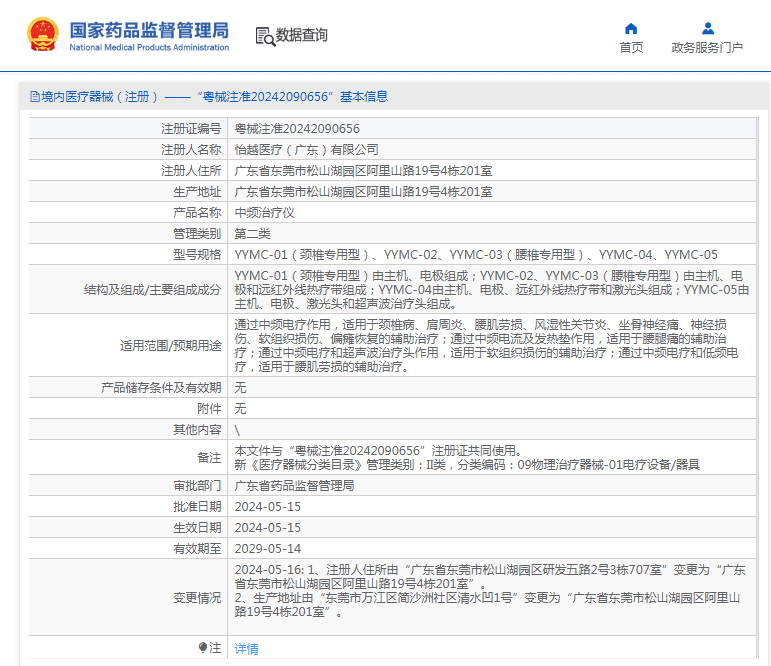Open the 数据查询 magnifier icon
The height and width of the screenshot is (666, 771).
(x=265, y=36)
